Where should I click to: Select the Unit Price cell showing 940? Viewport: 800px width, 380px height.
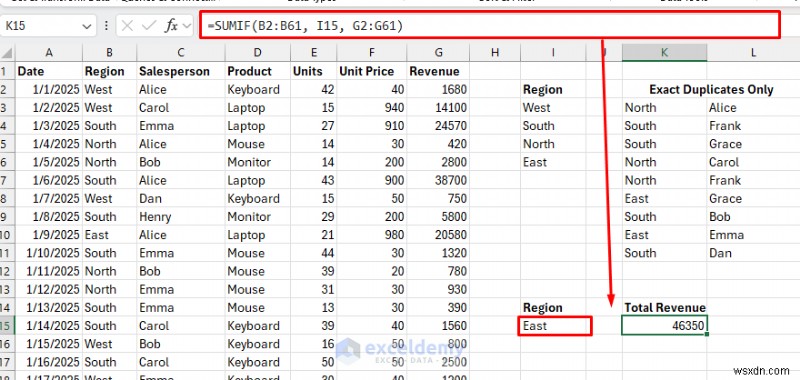click(x=371, y=108)
